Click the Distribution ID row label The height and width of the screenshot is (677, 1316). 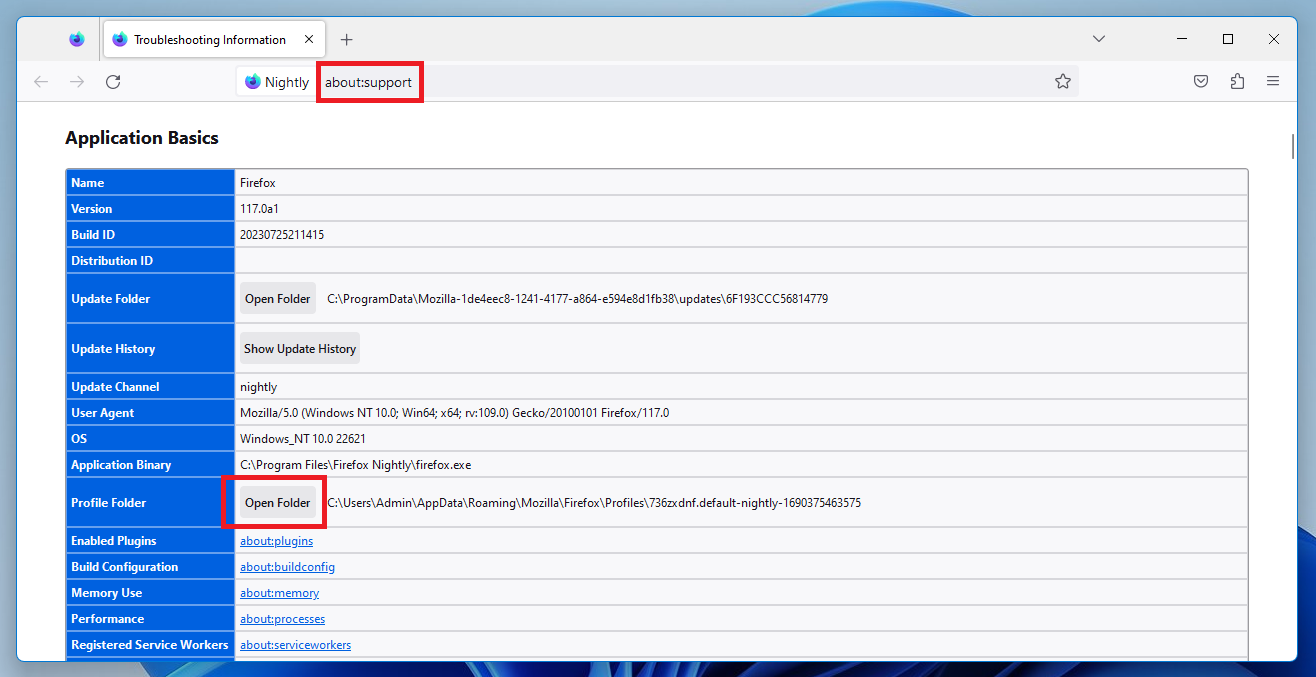(112, 261)
